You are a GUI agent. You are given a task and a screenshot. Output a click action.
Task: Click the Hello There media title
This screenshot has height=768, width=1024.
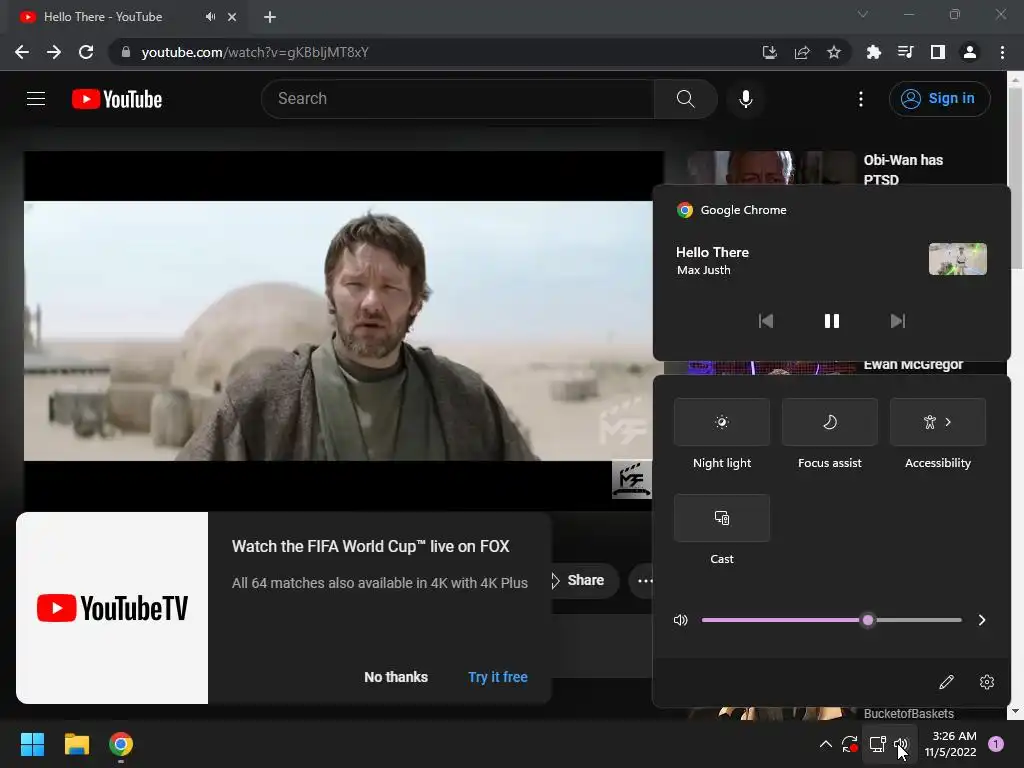click(712, 252)
